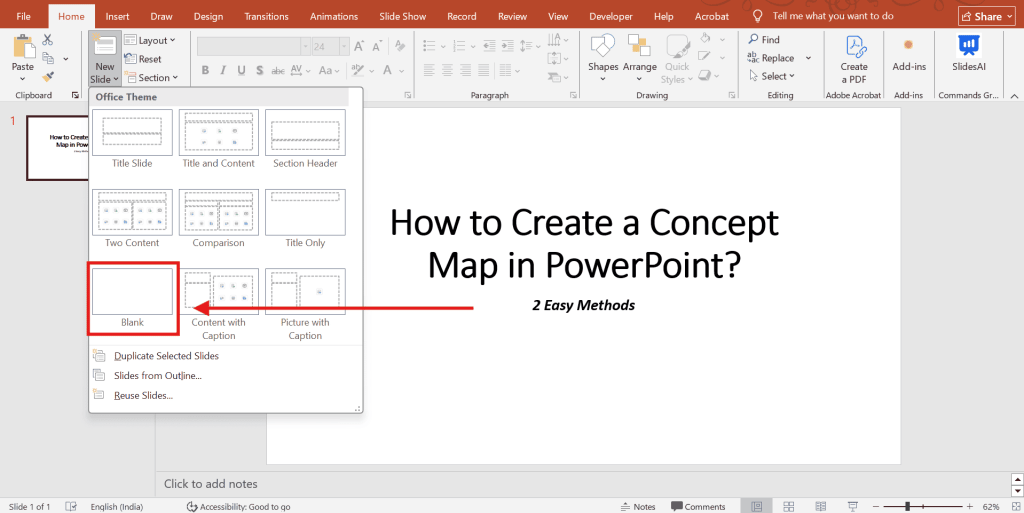Collapse the ribbon chevron
This screenshot has height=513, width=1024.
click(1014, 96)
